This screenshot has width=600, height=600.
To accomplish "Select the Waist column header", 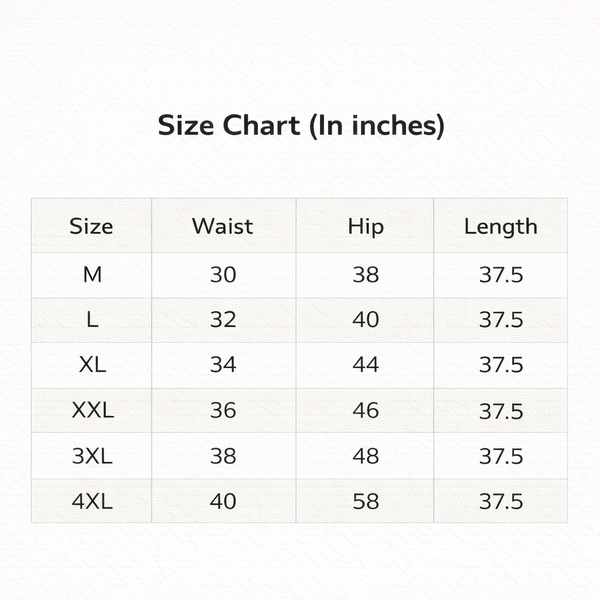I will tap(223, 226).
